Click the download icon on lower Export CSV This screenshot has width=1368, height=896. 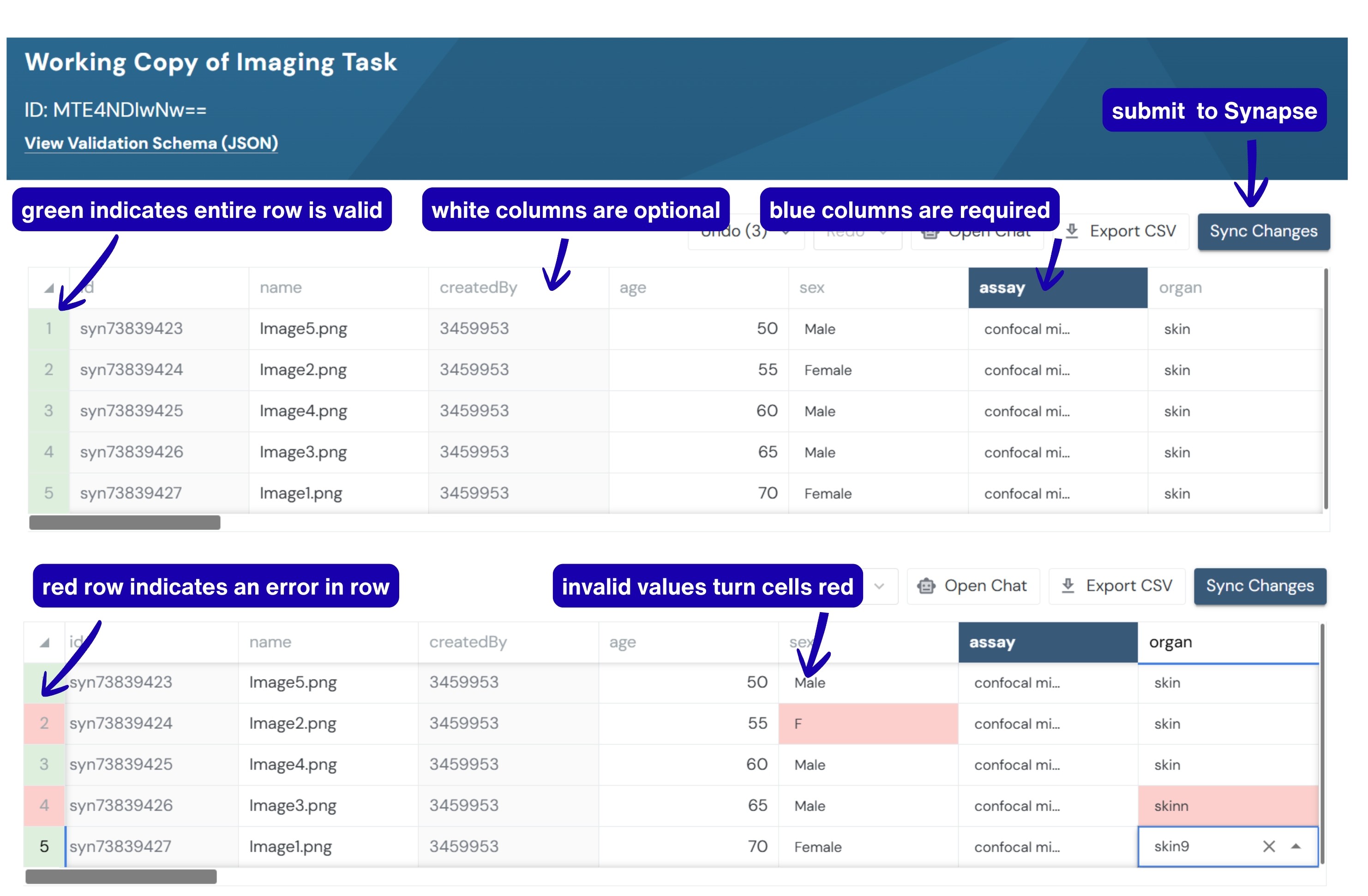1068,586
